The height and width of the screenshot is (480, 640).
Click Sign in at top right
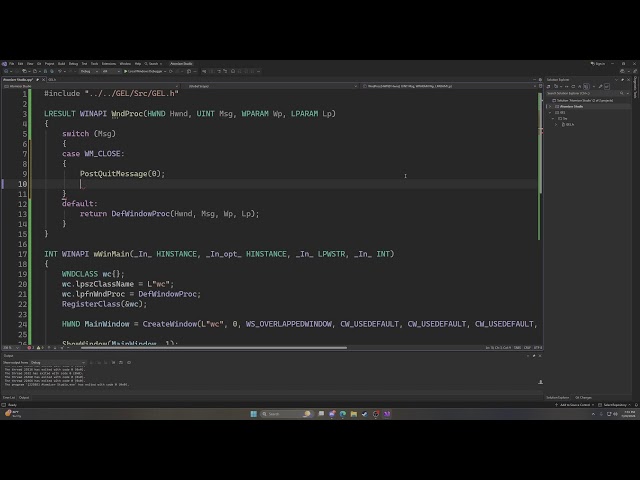click(598, 64)
